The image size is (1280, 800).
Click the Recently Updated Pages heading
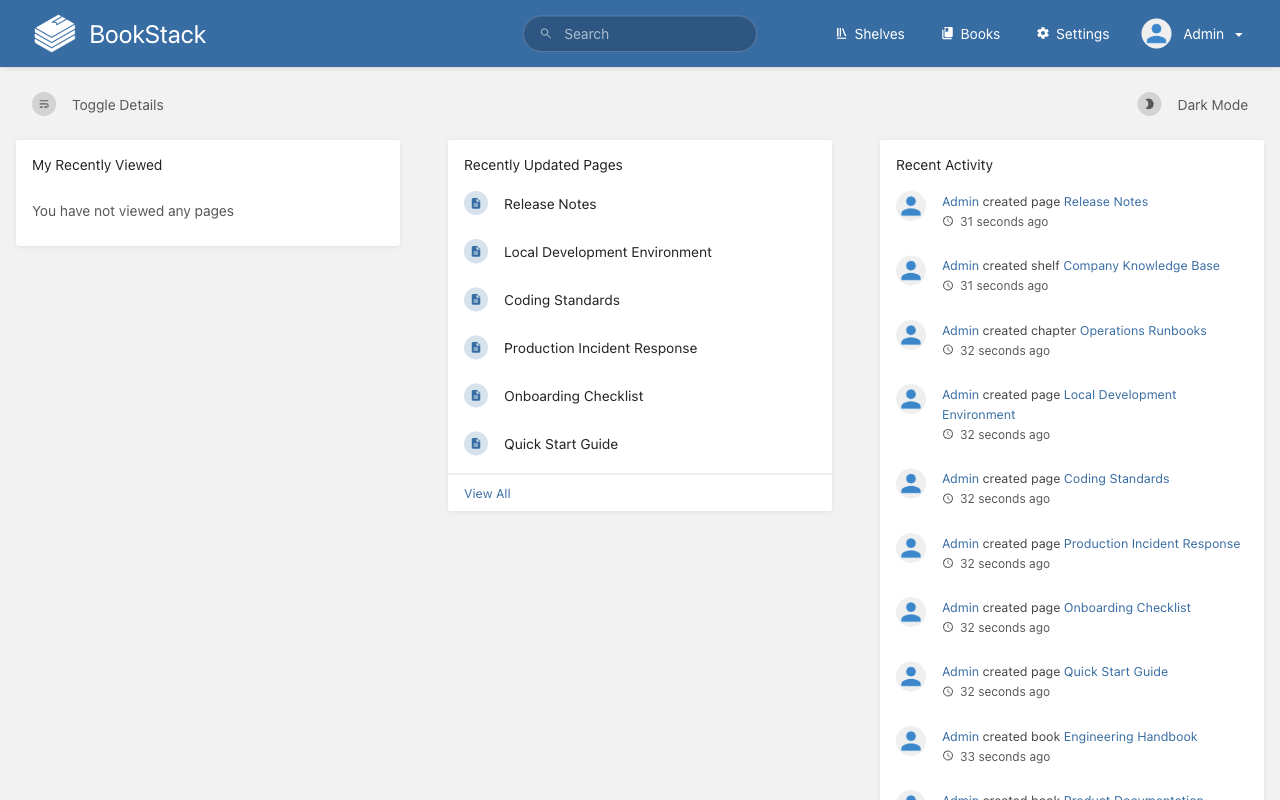(x=543, y=165)
